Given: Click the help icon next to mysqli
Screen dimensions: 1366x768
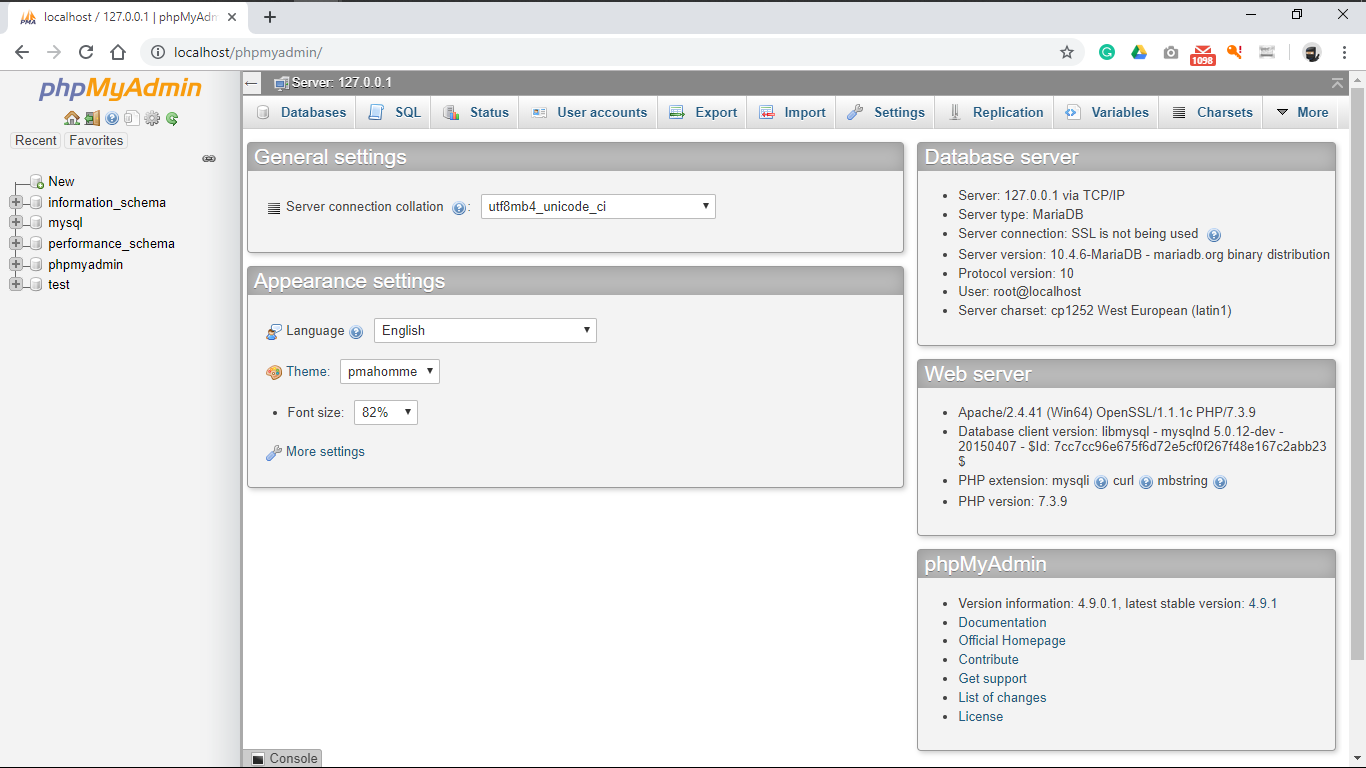Looking at the screenshot, I should click(x=1101, y=482).
